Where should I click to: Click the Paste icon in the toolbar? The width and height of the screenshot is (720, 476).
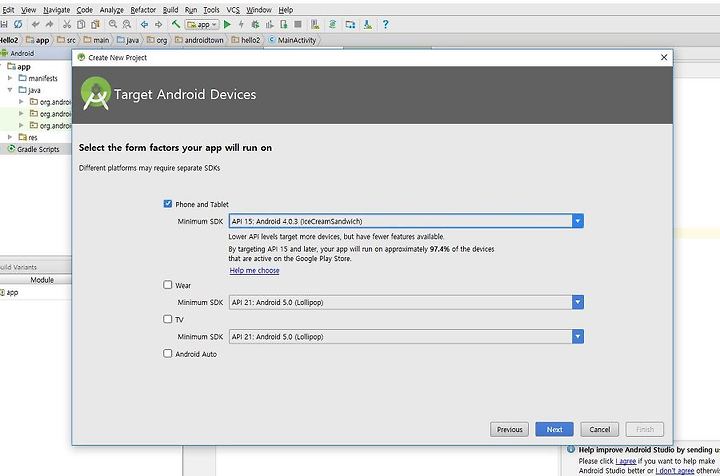(95, 24)
